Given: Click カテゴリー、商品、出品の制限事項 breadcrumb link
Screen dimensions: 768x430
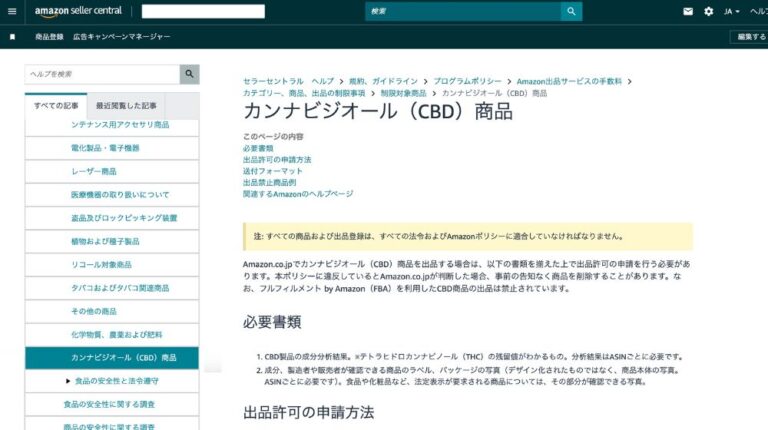Looking at the screenshot, I should click(x=304, y=93).
